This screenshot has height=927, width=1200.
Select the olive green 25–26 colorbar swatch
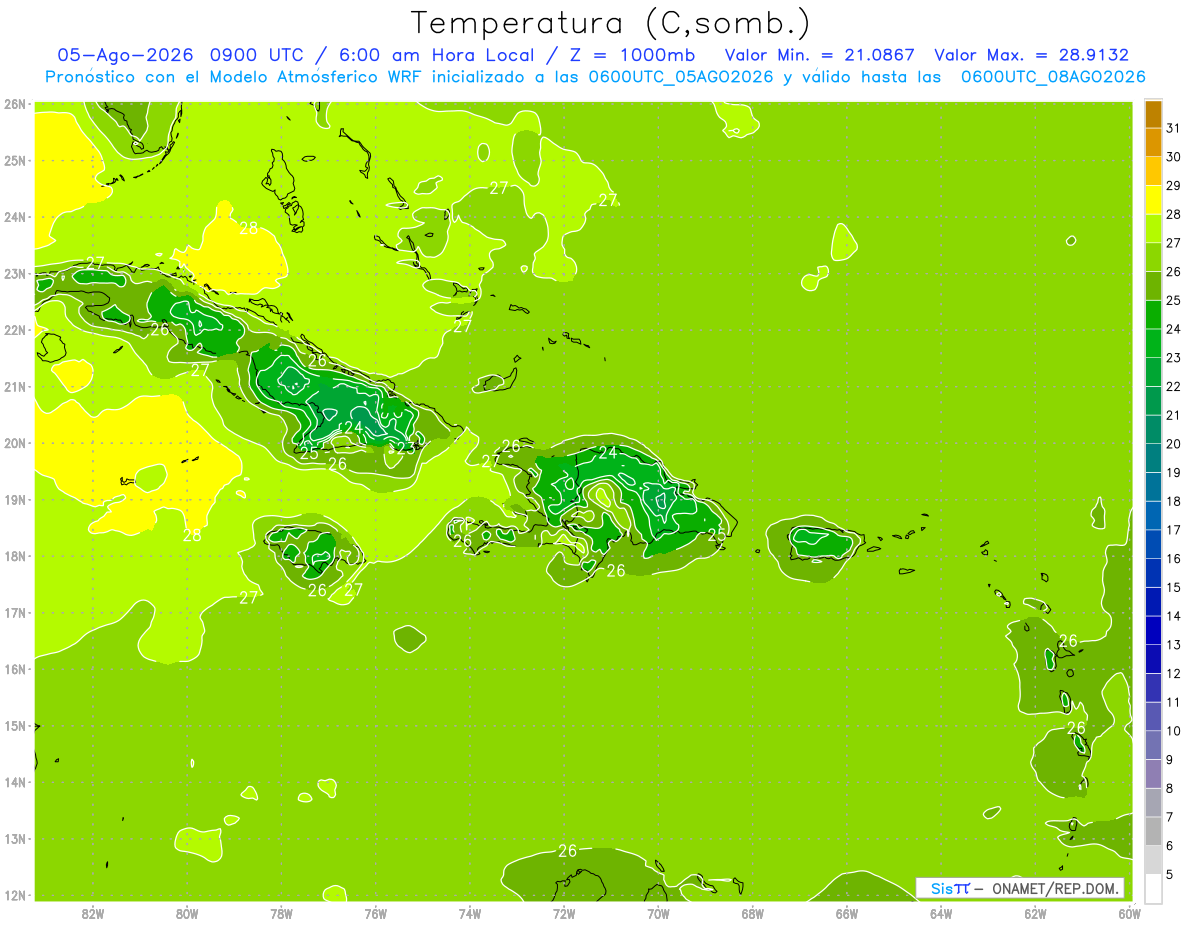1153,286
